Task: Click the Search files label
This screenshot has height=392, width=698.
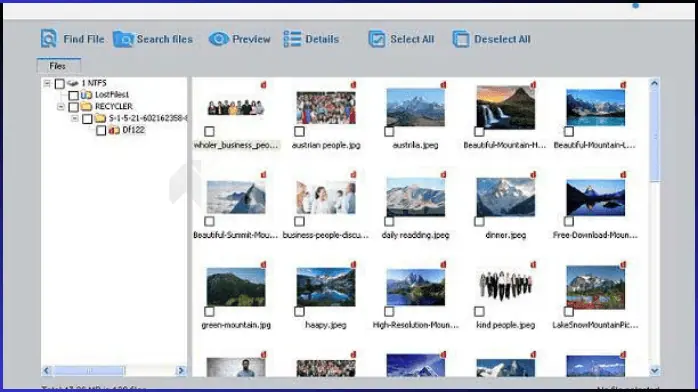Action: tap(165, 39)
